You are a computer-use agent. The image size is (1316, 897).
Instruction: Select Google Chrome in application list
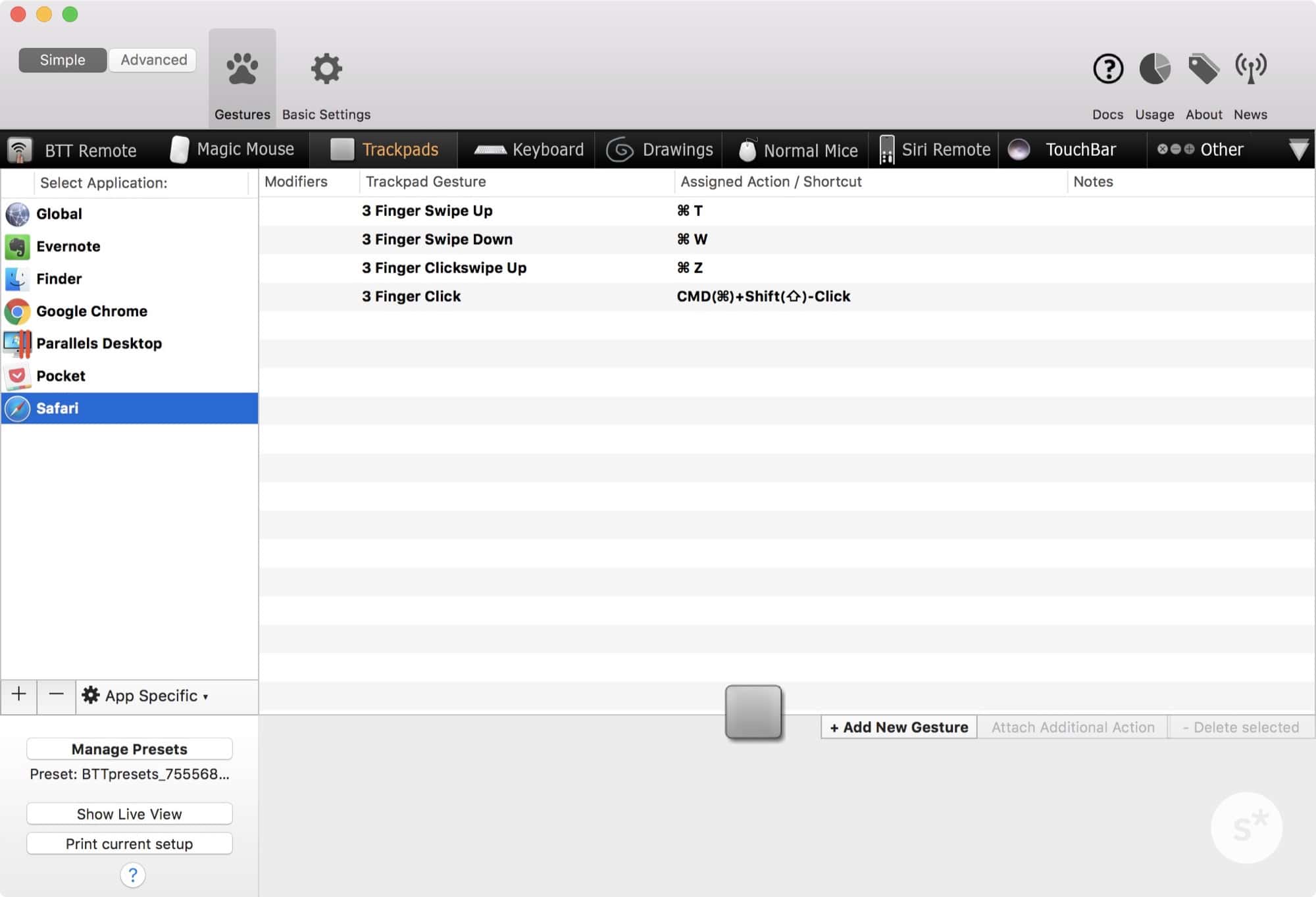click(91, 311)
